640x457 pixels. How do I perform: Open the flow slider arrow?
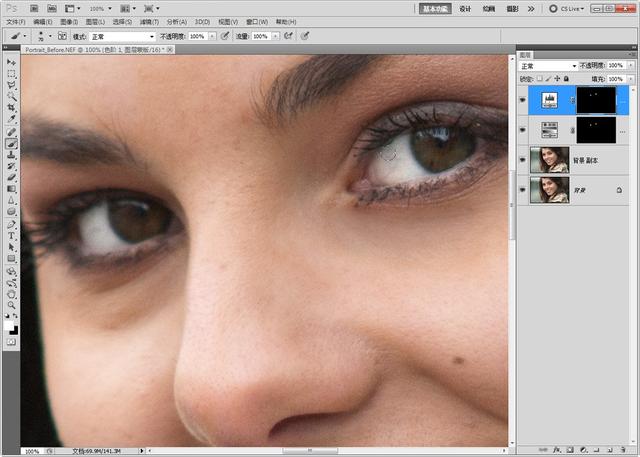276,36
